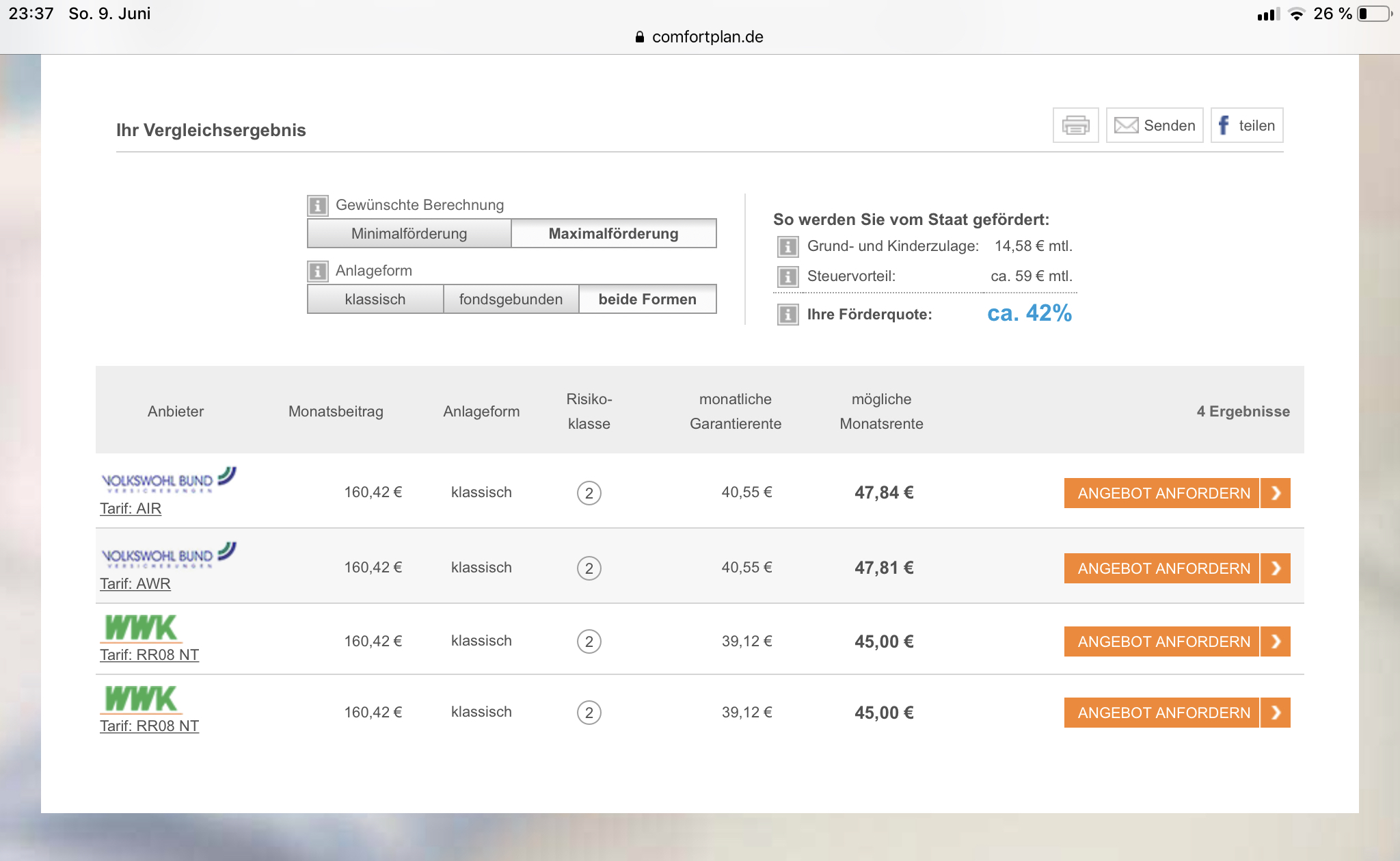The height and width of the screenshot is (861, 1400).
Task: Click the Senden envelope button
Action: [x=1154, y=125]
